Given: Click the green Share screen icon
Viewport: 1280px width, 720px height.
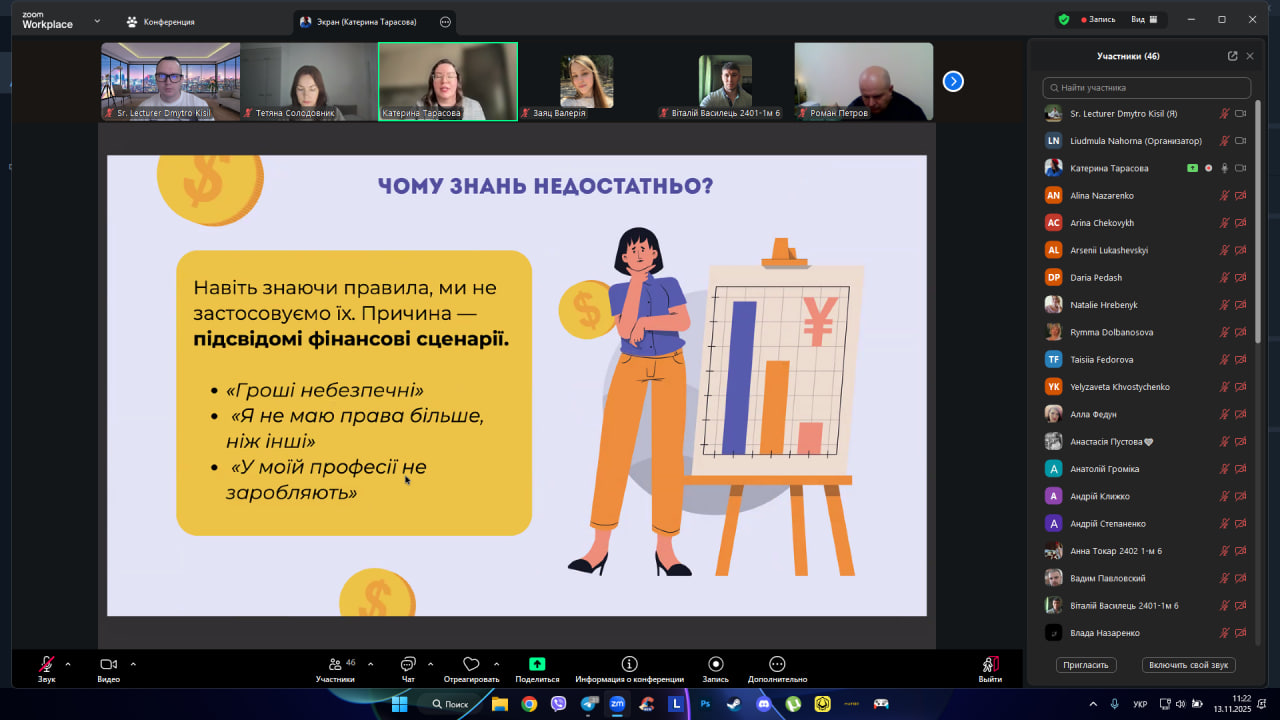Looking at the screenshot, I should [537, 664].
